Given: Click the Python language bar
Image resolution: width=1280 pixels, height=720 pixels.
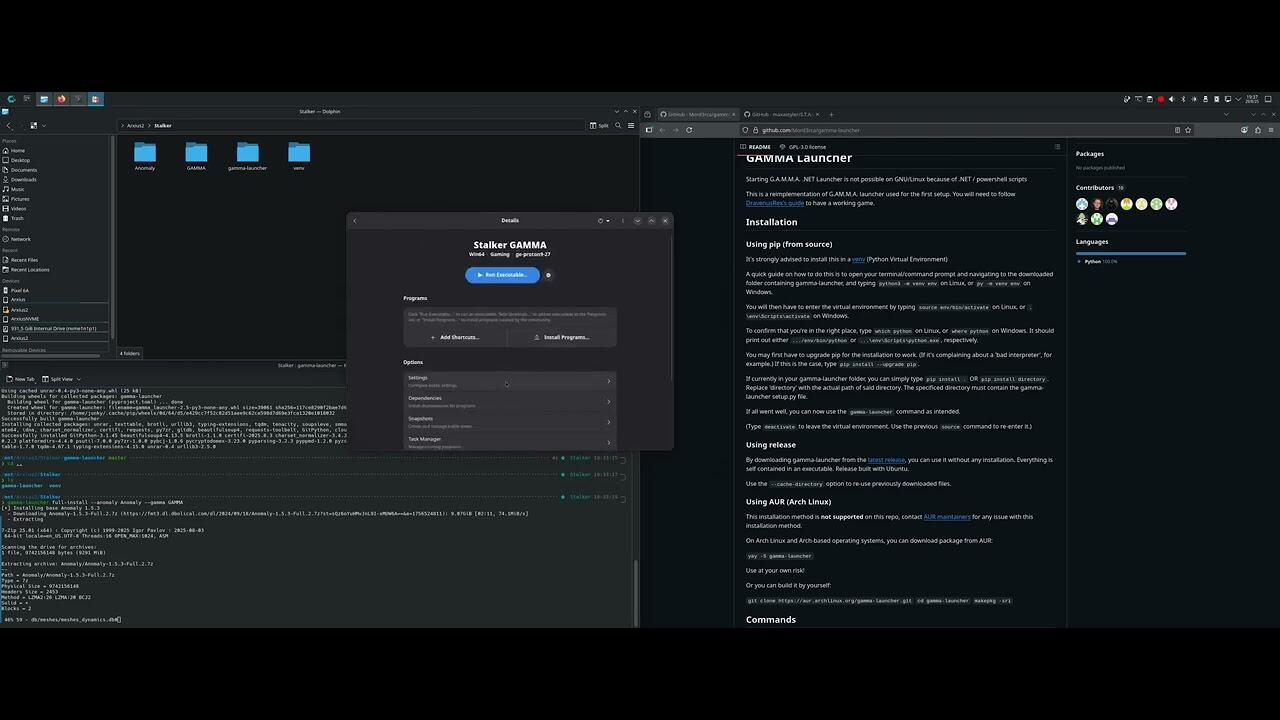Looking at the screenshot, I should [x=1130, y=253].
